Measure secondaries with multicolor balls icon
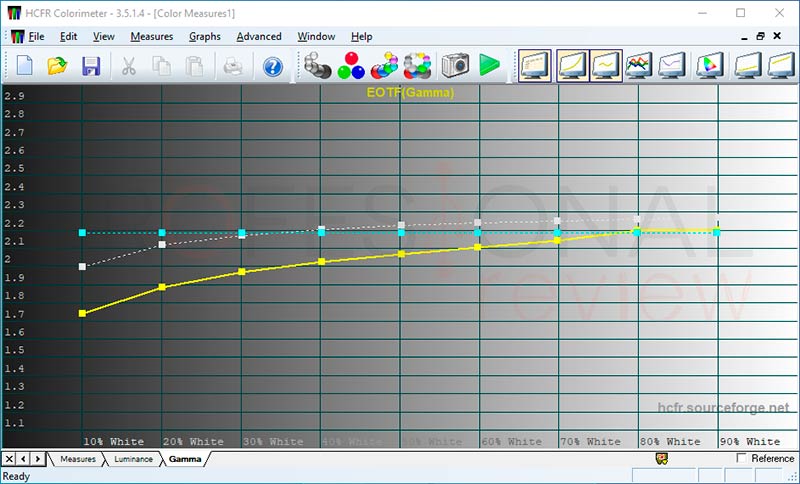The width and height of the screenshot is (800, 484). coord(384,65)
